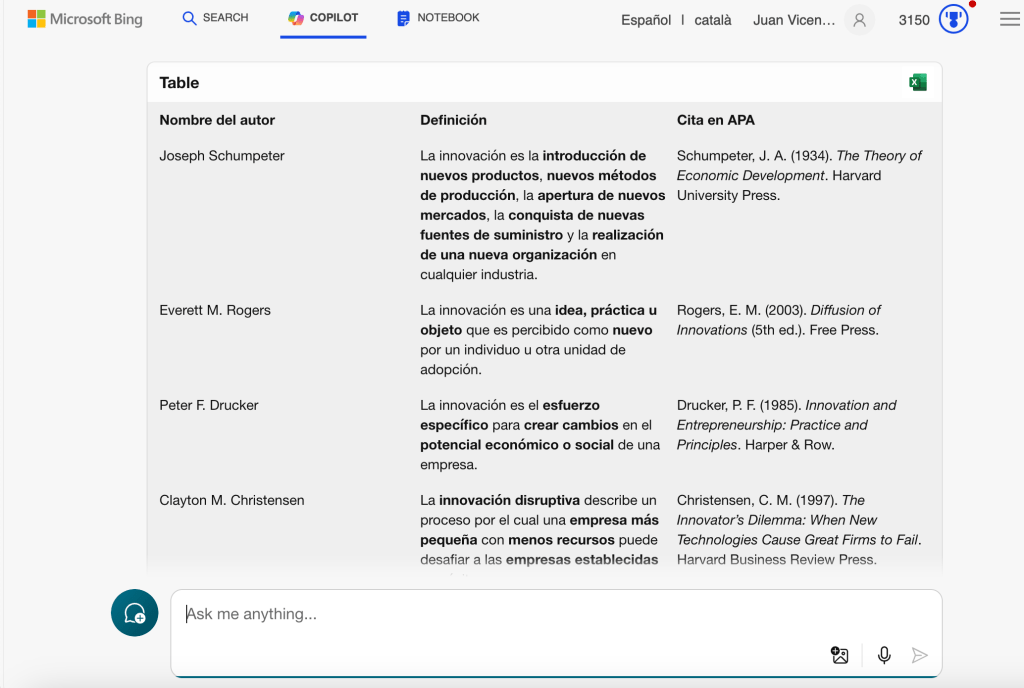1024x688 pixels.
Task: Start a new topic with the teal button
Action: click(x=134, y=613)
